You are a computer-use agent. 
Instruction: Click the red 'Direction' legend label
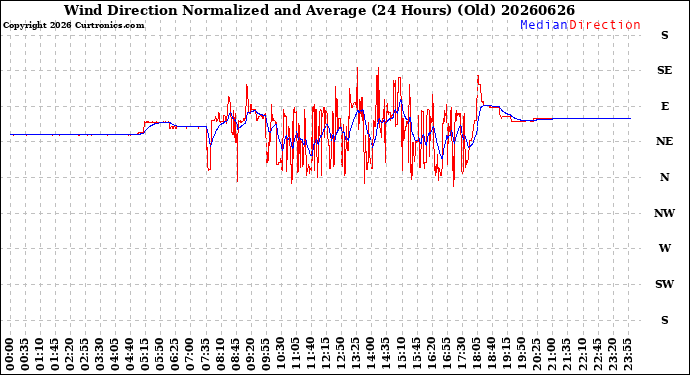coord(605,25)
